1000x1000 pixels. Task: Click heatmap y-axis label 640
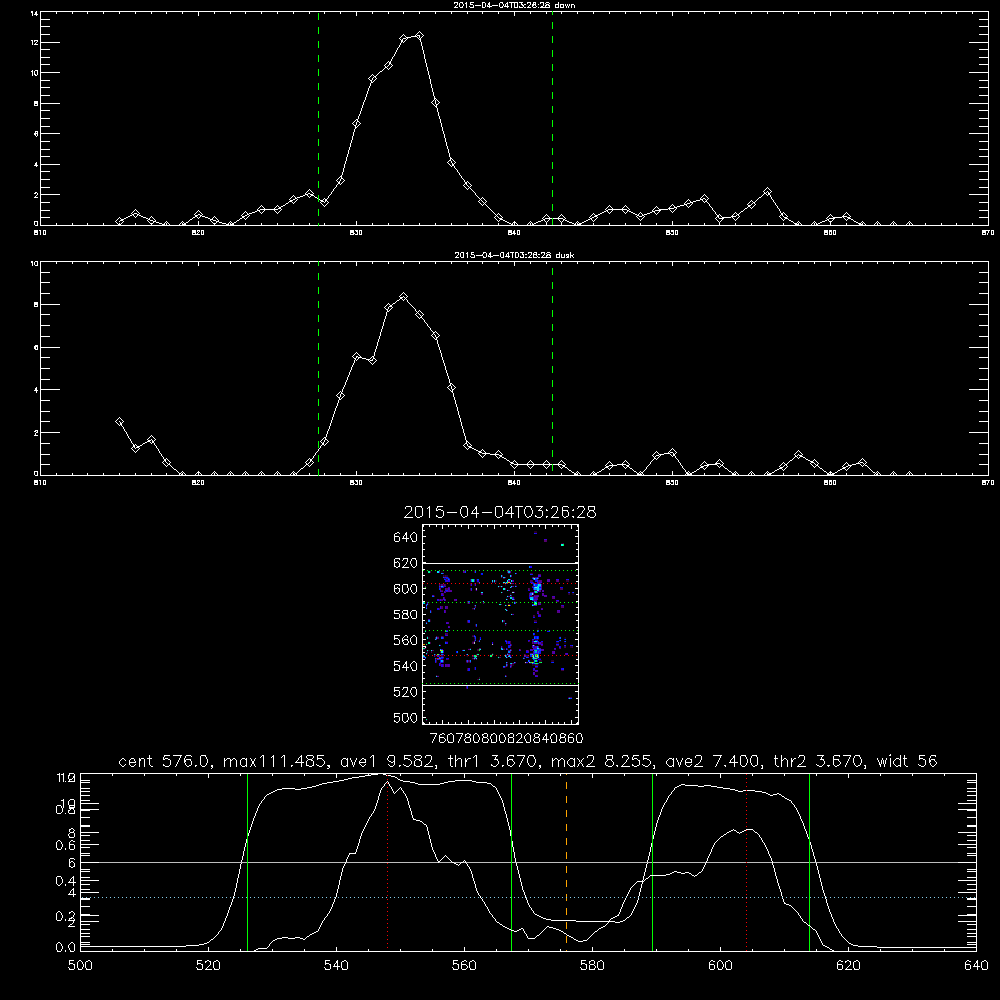(406, 538)
